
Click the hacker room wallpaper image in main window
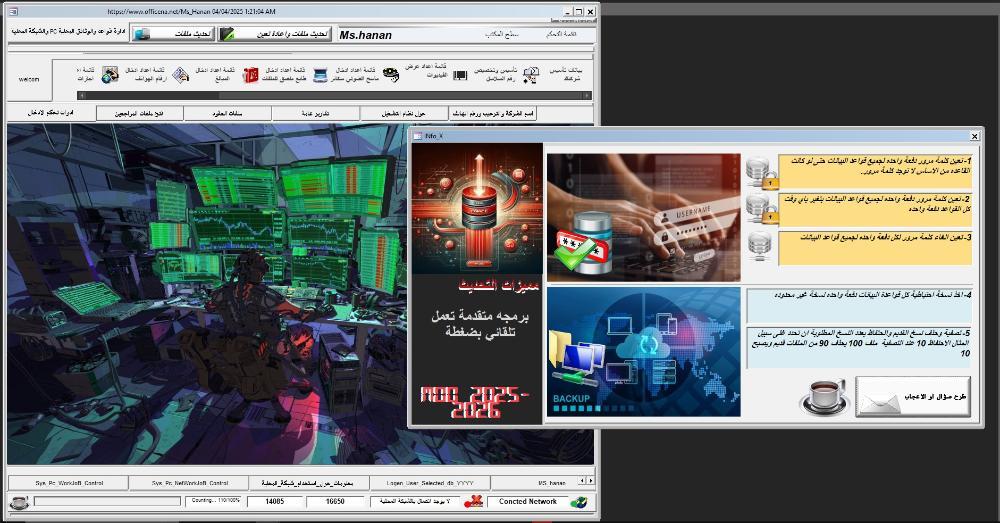coord(207,294)
